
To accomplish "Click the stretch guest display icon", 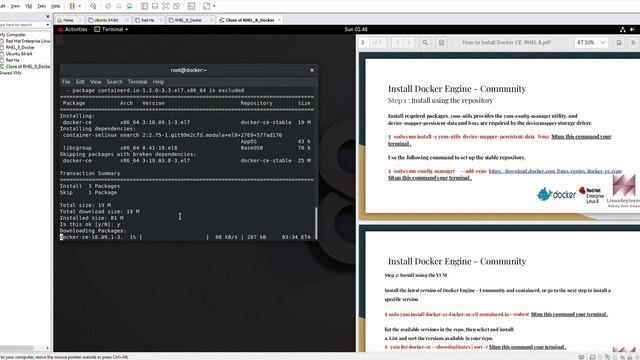I will pyautogui.click(x=207, y=6).
